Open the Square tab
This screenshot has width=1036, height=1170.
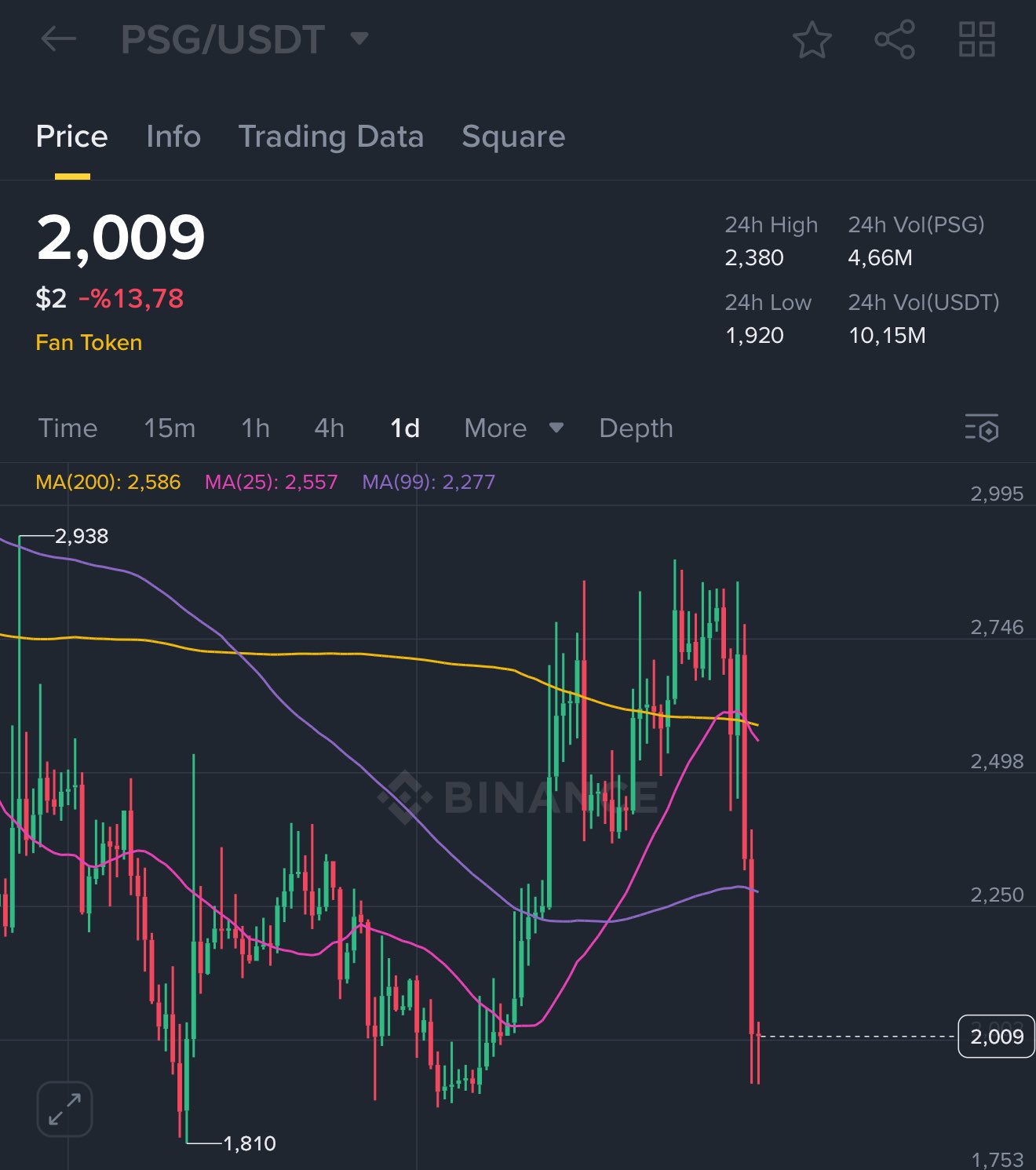[513, 137]
